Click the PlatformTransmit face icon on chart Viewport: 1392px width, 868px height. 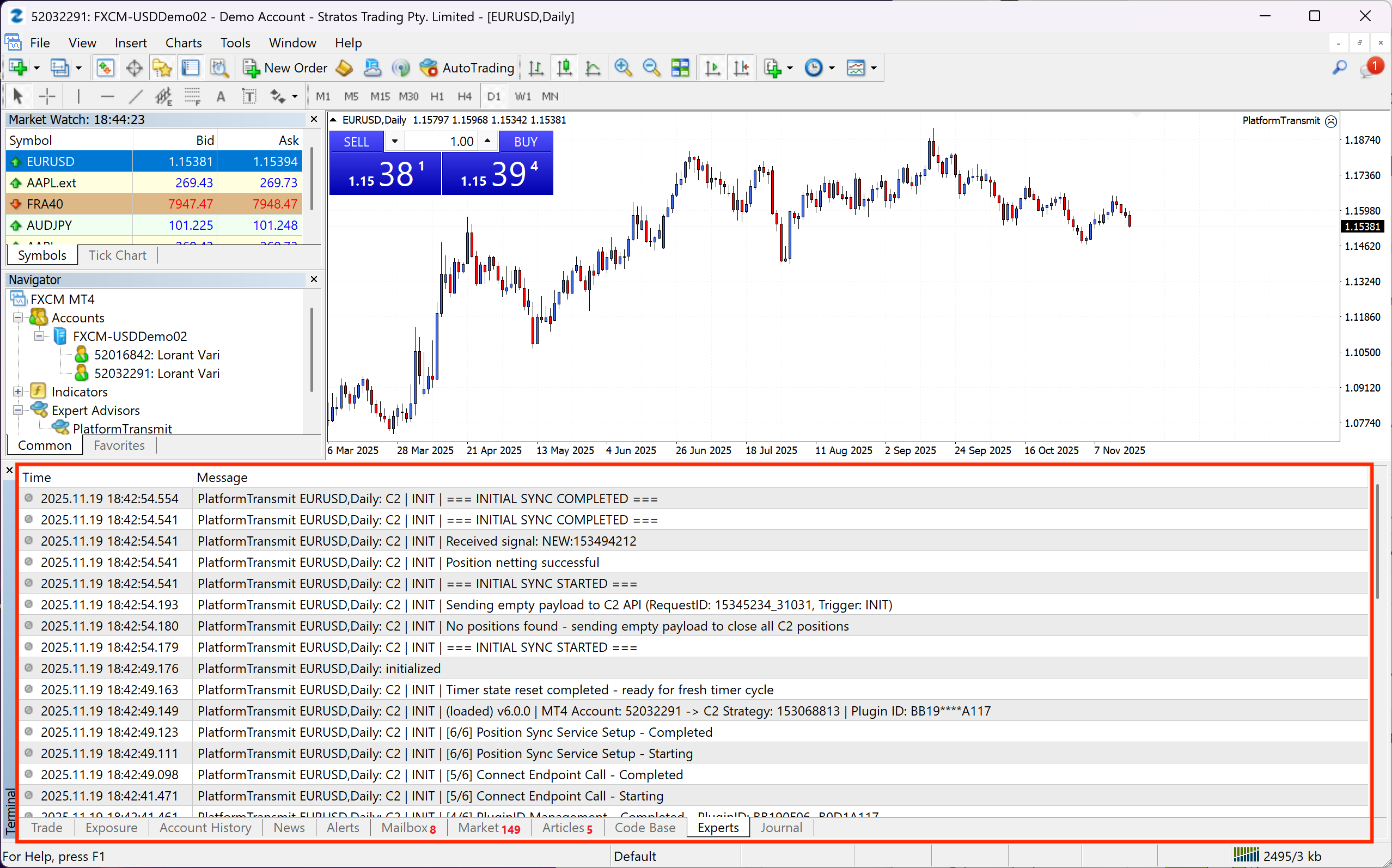coord(1331,120)
